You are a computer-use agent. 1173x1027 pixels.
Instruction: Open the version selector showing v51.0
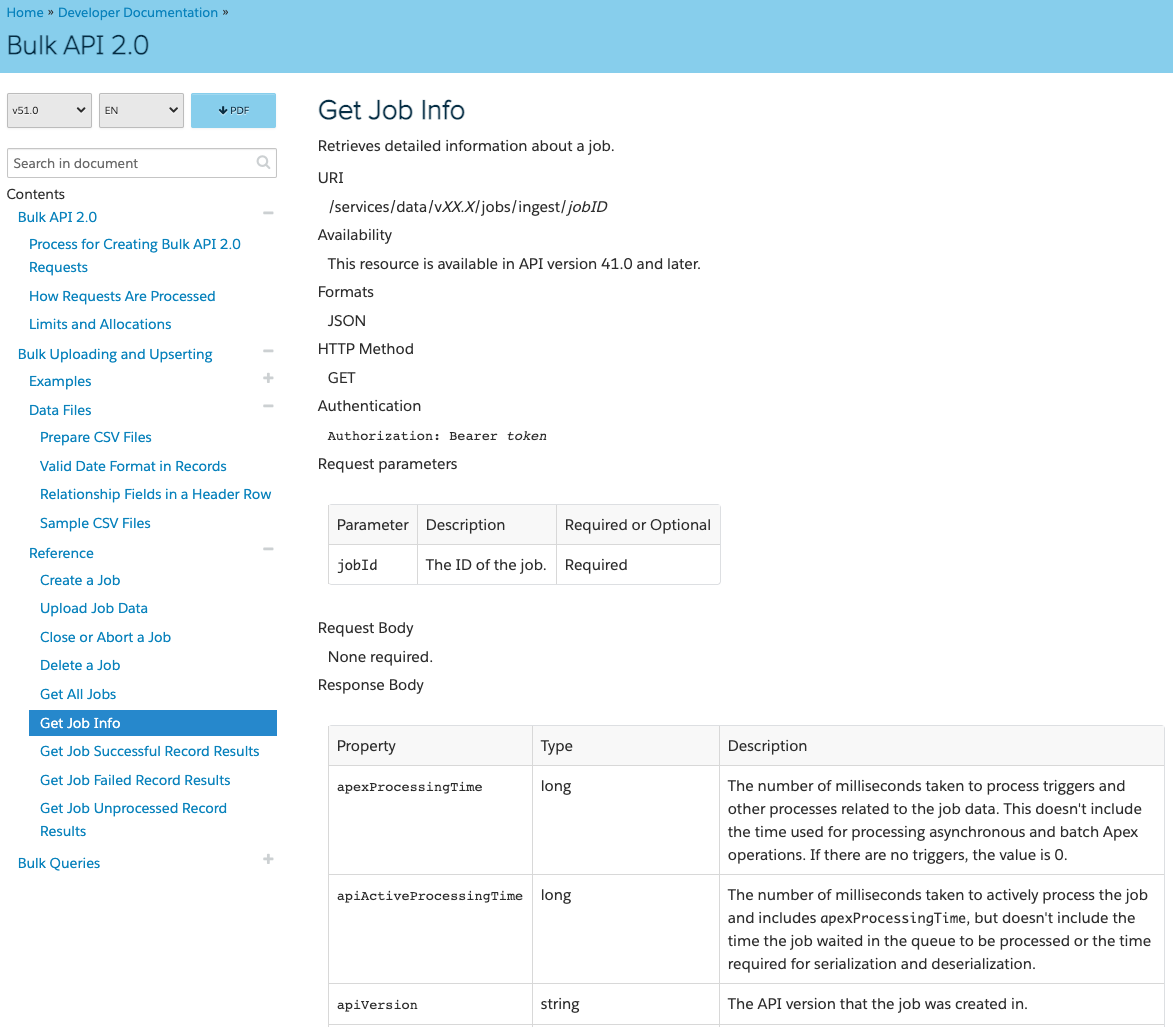point(48,110)
